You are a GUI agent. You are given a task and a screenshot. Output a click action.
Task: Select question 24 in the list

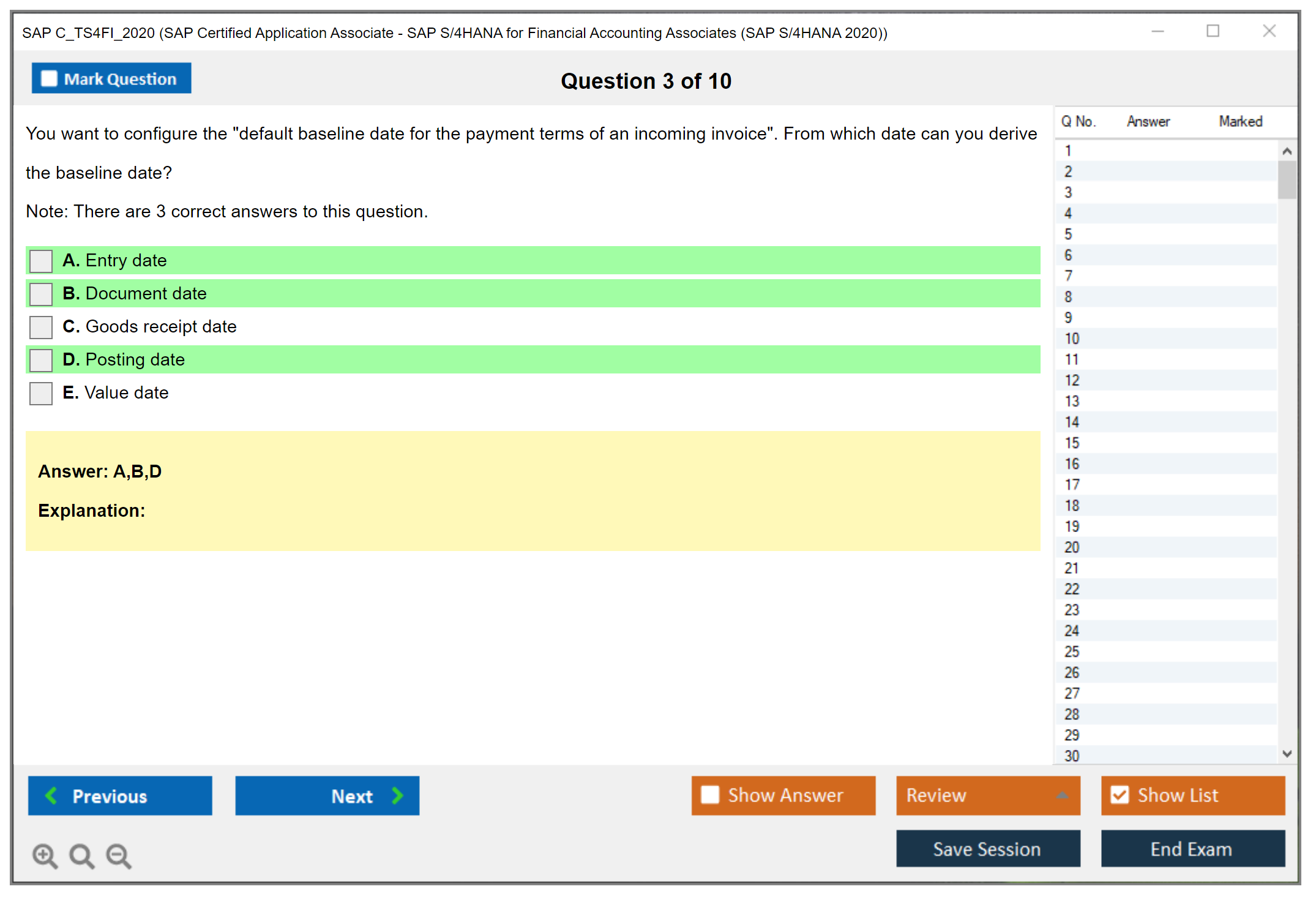coord(1072,631)
